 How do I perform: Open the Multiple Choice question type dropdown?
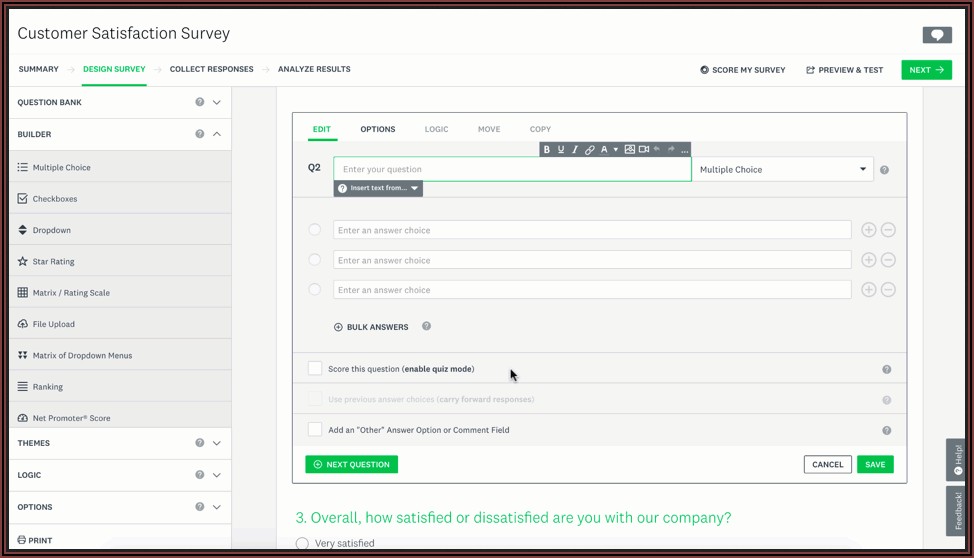click(x=782, y=170)
